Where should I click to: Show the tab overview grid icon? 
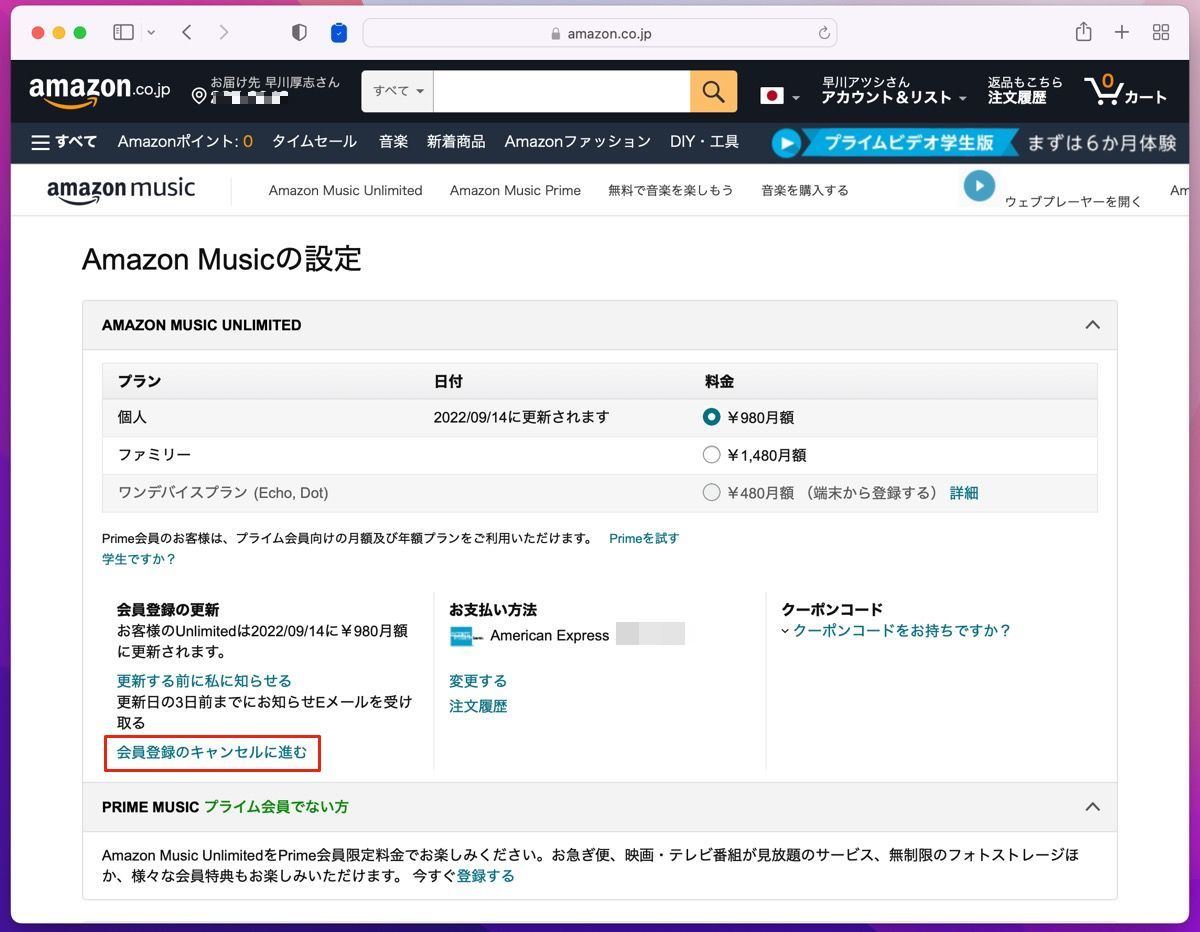click(1161, 33)
